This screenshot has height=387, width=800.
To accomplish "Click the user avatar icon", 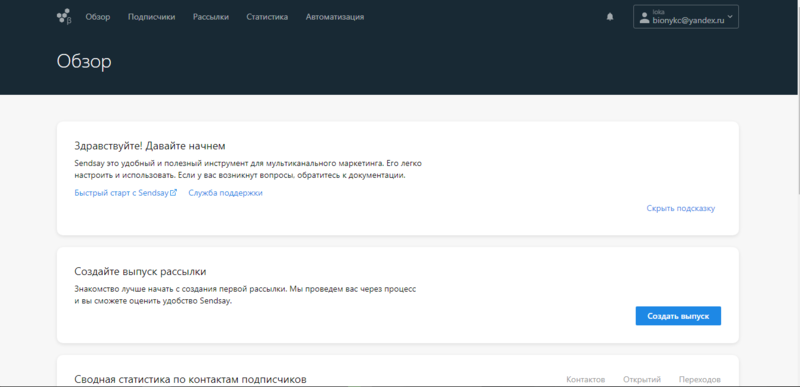I will point(645,17).
